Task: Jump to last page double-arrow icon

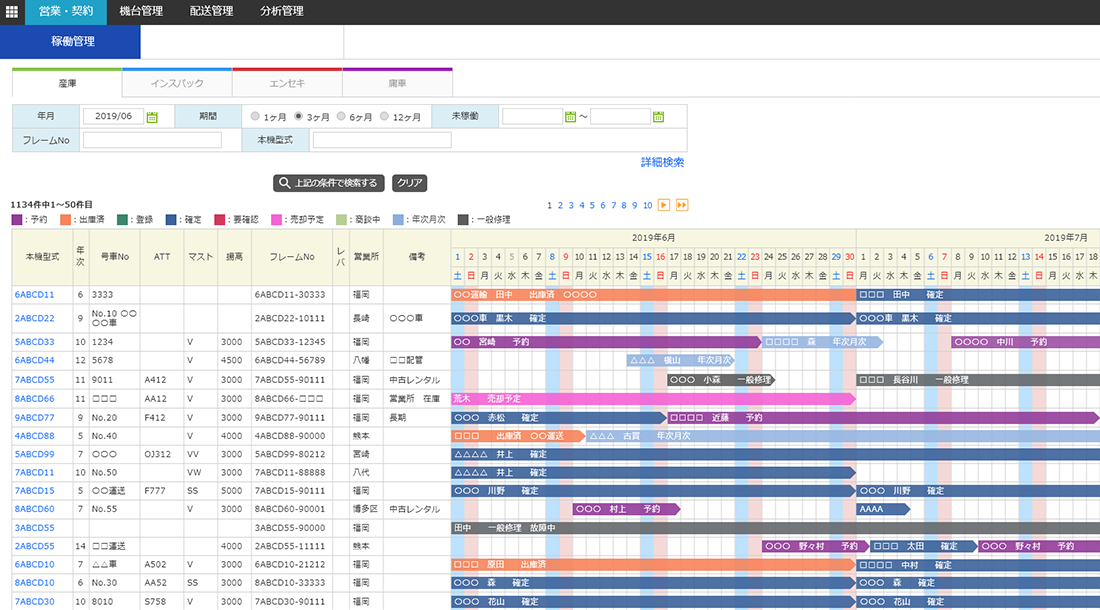Action: click(x=682, y=205)
